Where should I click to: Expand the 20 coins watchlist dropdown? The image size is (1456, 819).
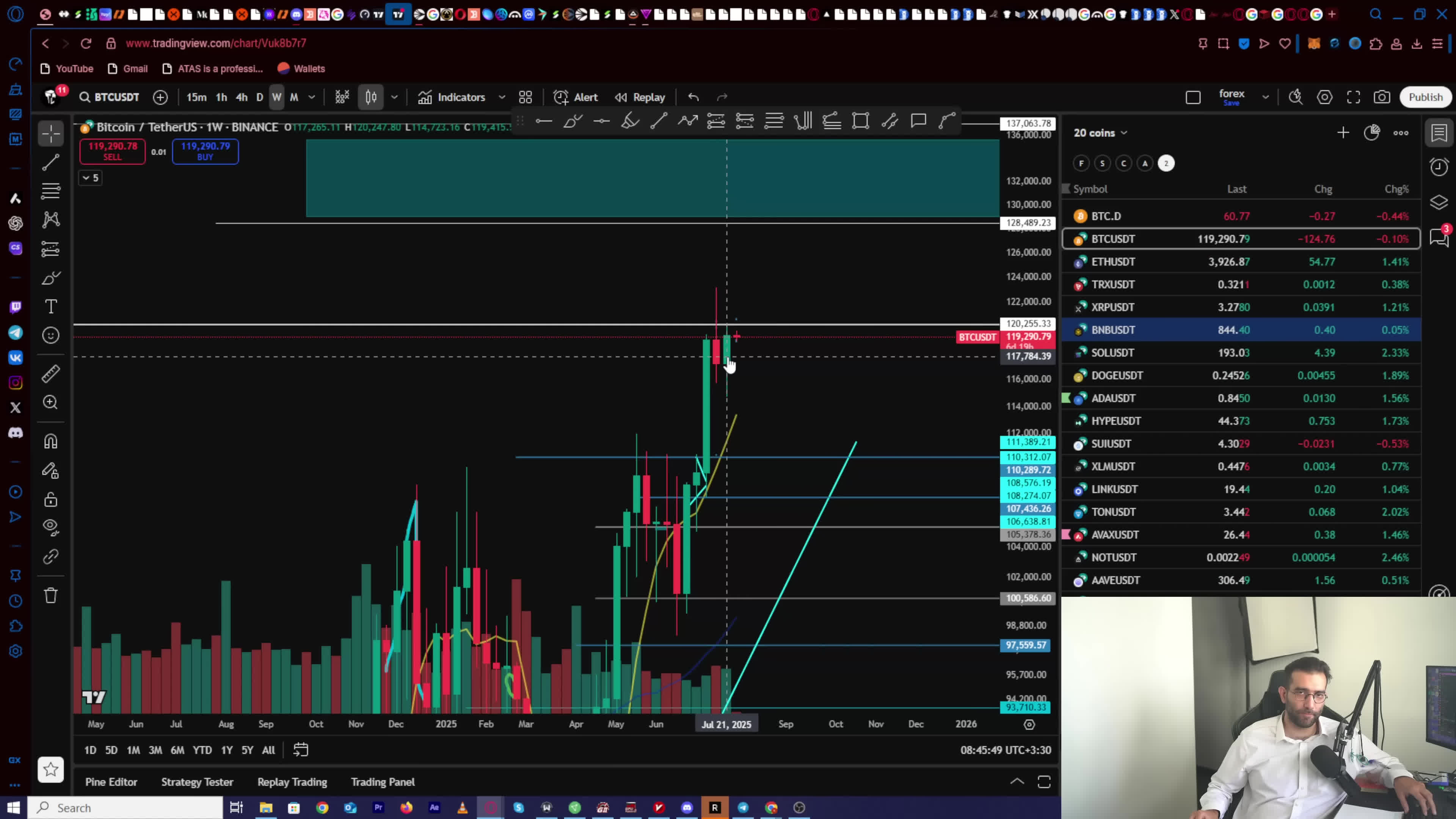1100,133
